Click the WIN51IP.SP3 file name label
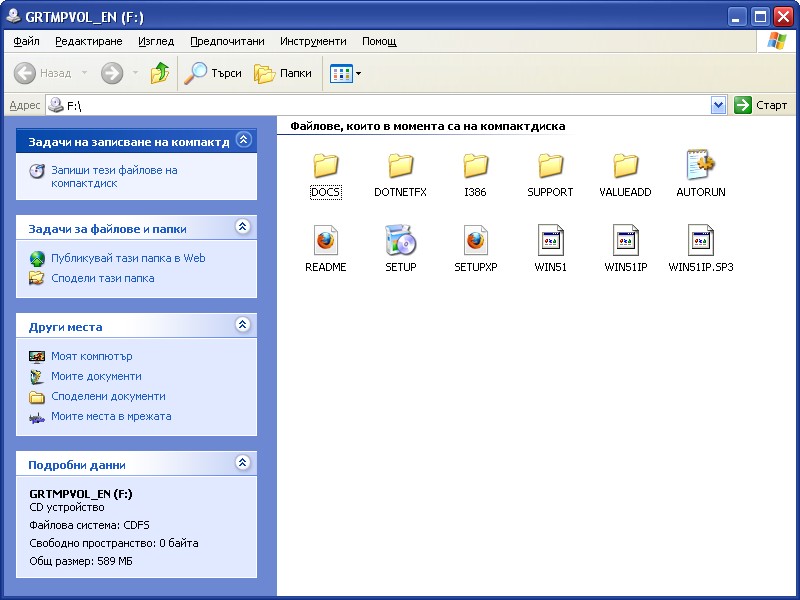800x600 pixels. coord(701,267)
